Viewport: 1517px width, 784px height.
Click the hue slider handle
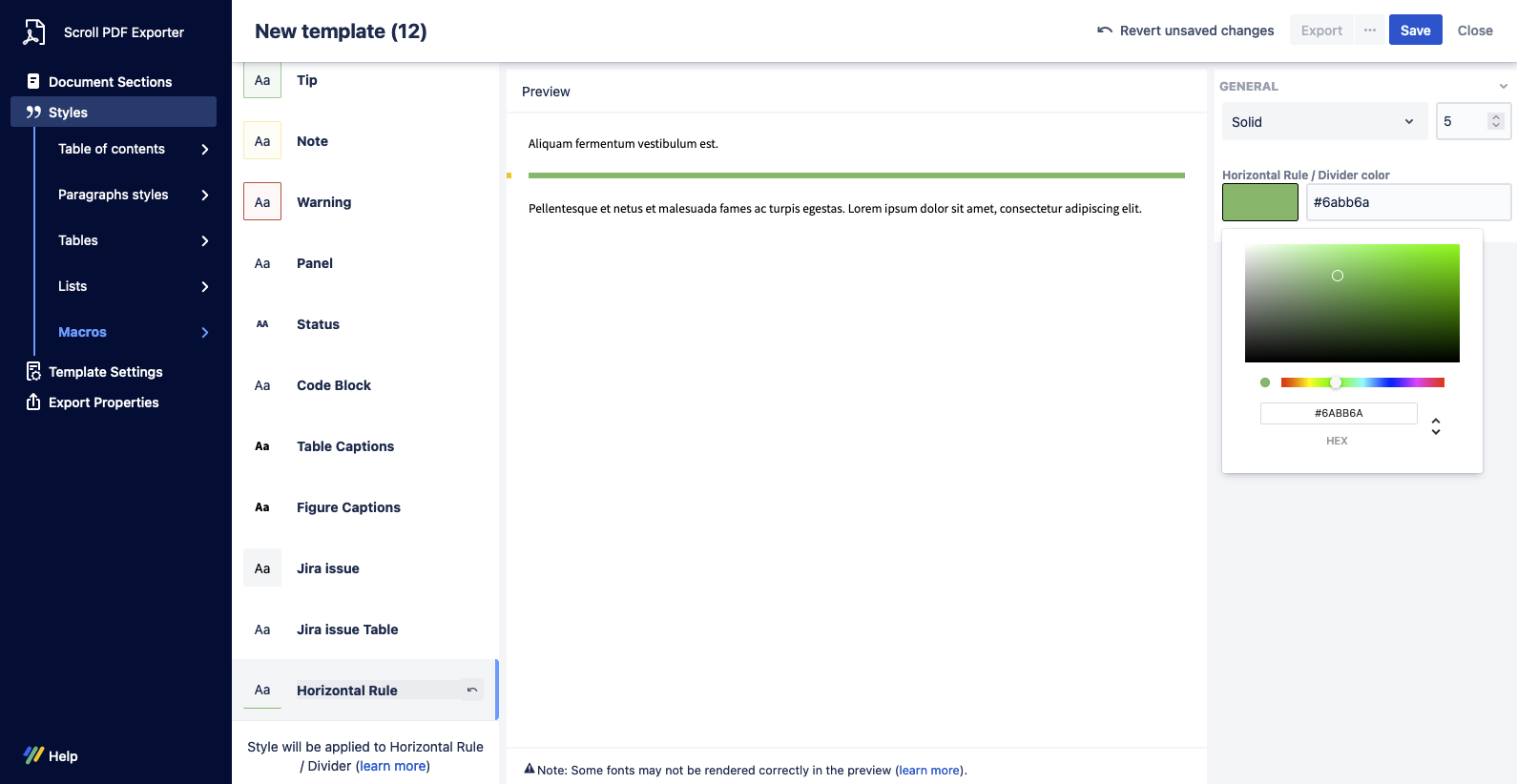point(1336,382)
